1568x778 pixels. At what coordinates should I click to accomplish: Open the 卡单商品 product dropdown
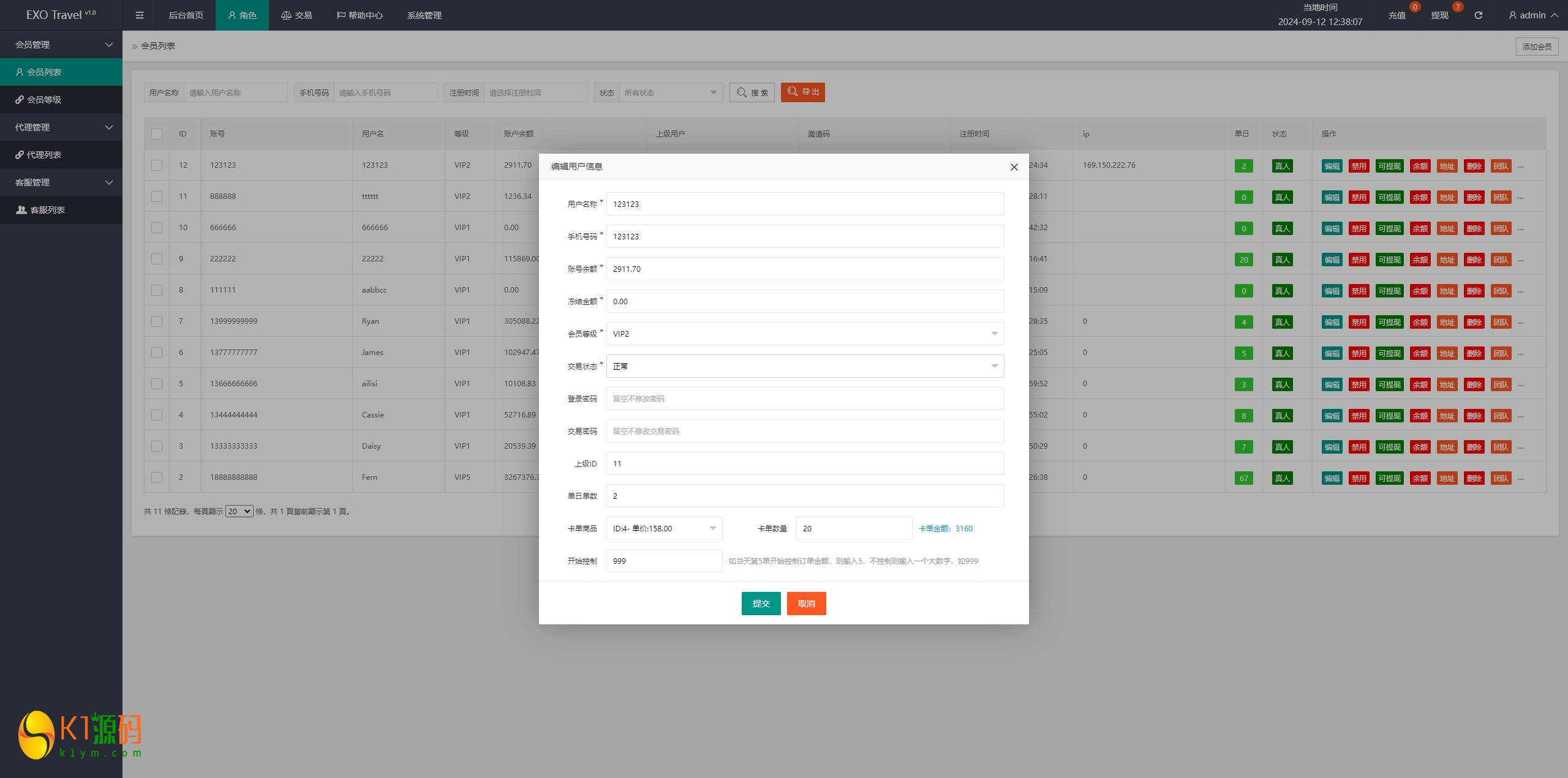tap(664, 528)
